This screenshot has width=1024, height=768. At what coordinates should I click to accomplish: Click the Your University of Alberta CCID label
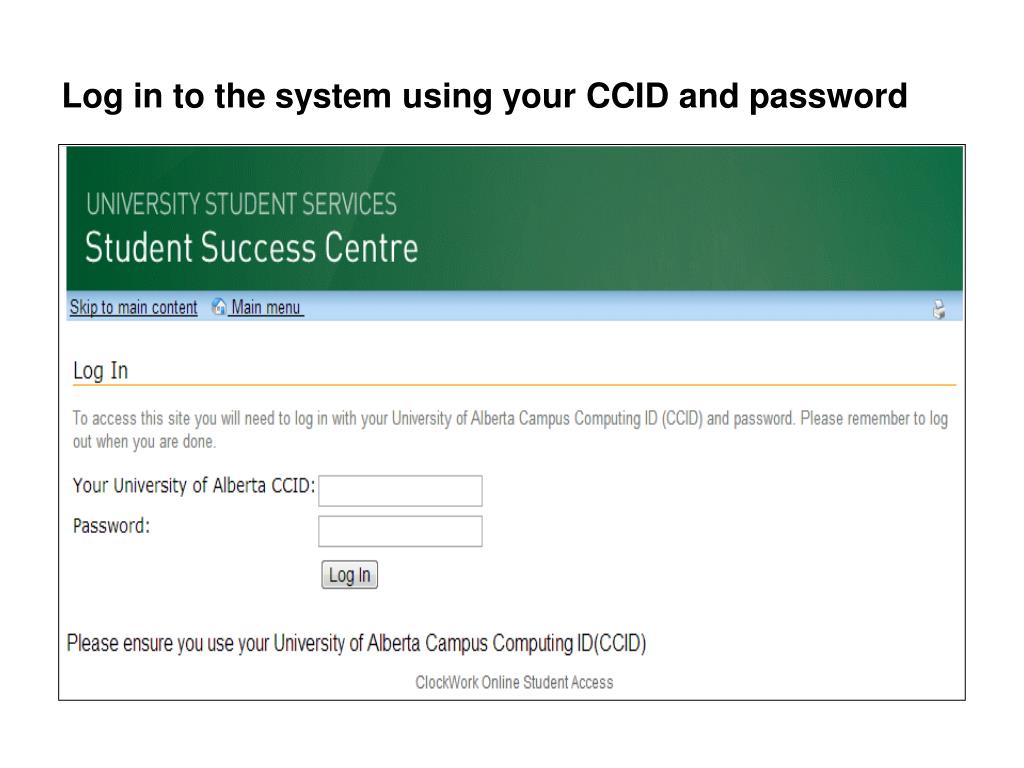[194, 486]
